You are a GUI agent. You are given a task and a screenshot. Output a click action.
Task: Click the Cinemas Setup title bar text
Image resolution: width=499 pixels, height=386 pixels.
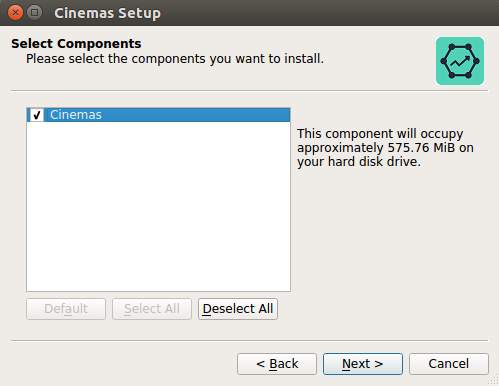(107, 13)
